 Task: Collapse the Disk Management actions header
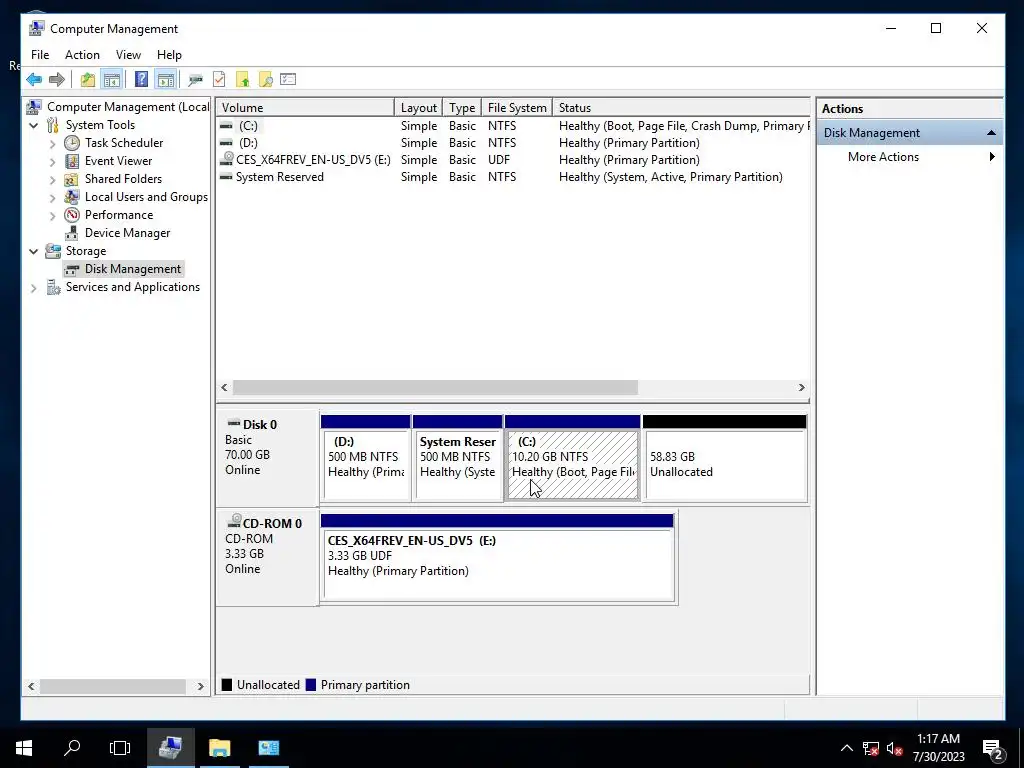click(991, 133)
